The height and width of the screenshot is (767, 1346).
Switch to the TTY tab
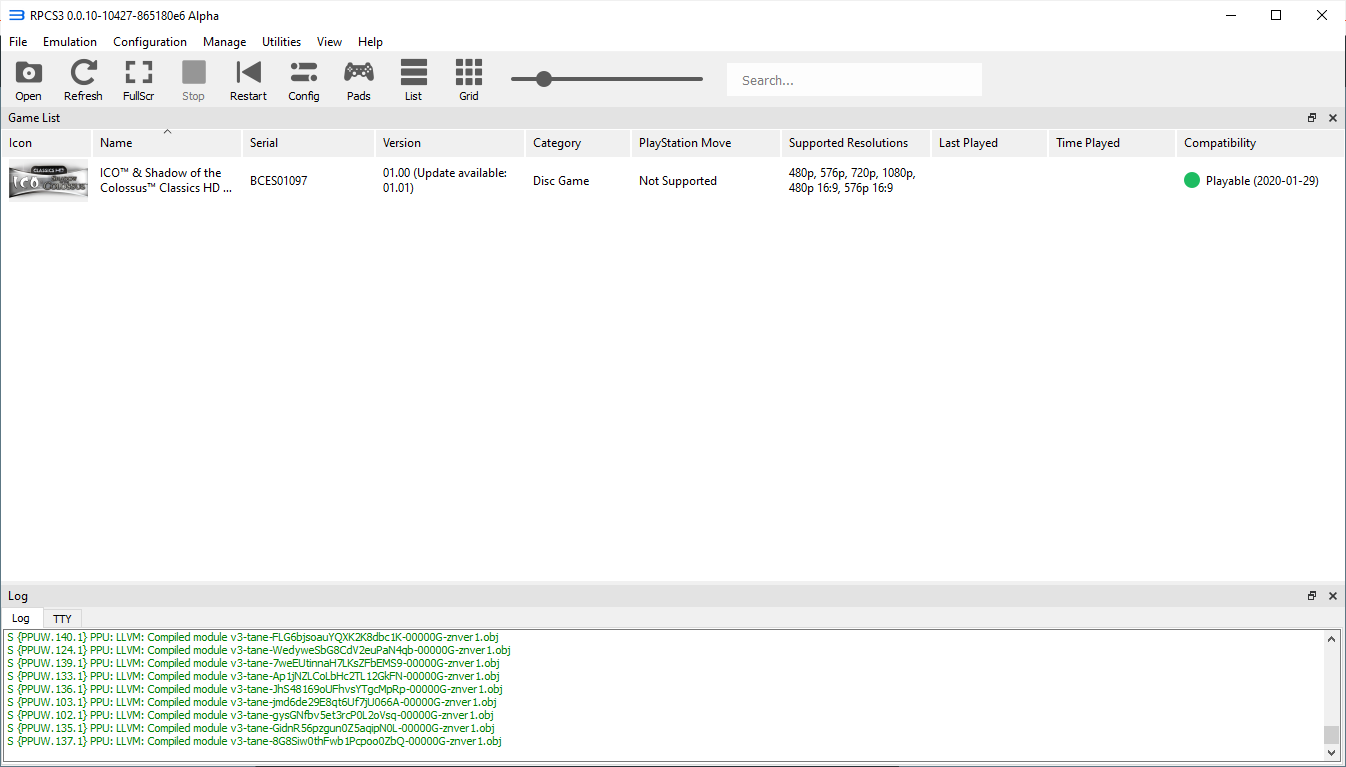pos(62,618)
